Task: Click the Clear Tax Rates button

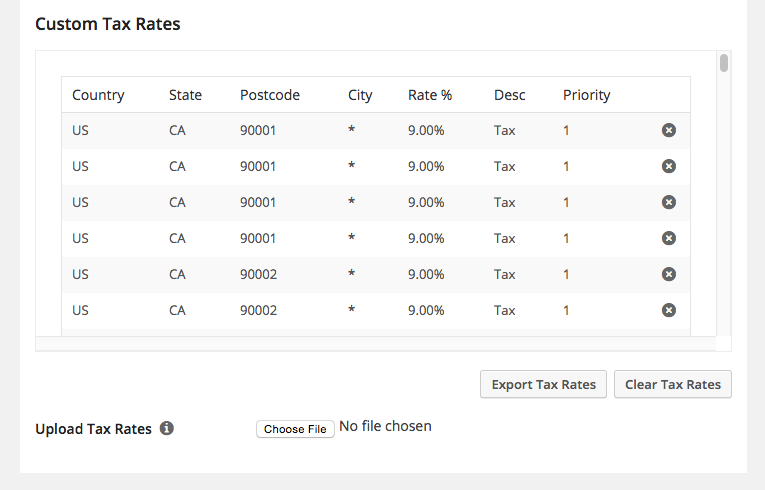Action: click(673, 384)
